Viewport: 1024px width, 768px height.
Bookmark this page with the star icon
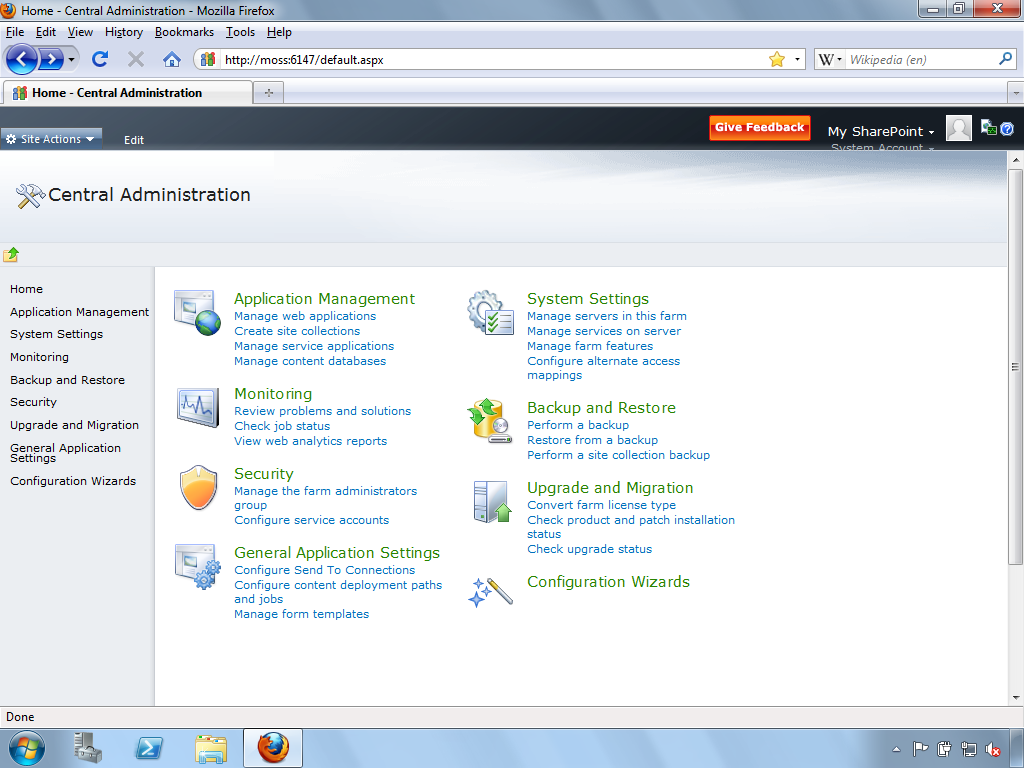[x=777, y=60]
